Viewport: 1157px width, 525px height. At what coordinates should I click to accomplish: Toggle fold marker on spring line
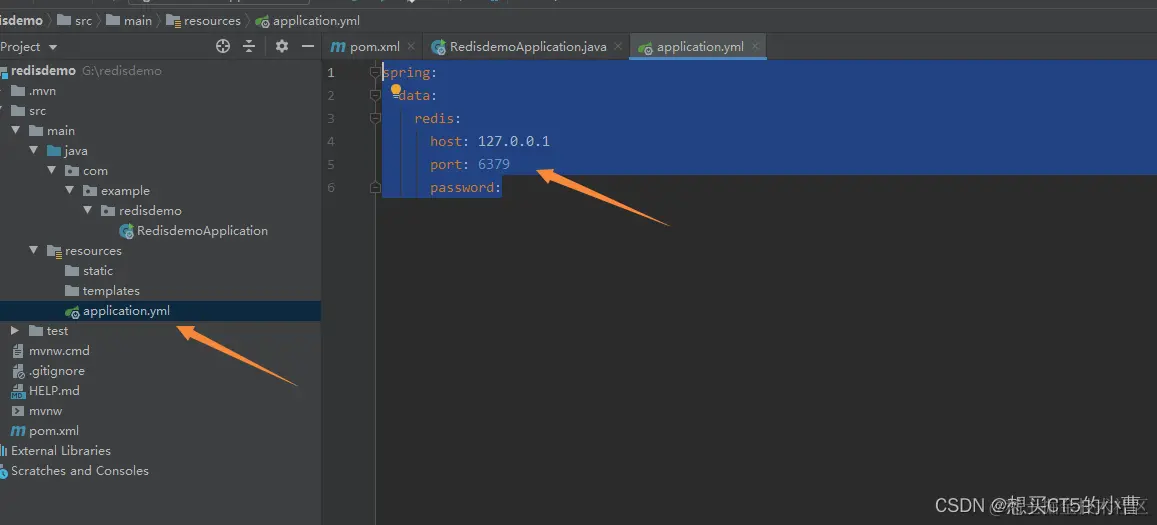375,72
